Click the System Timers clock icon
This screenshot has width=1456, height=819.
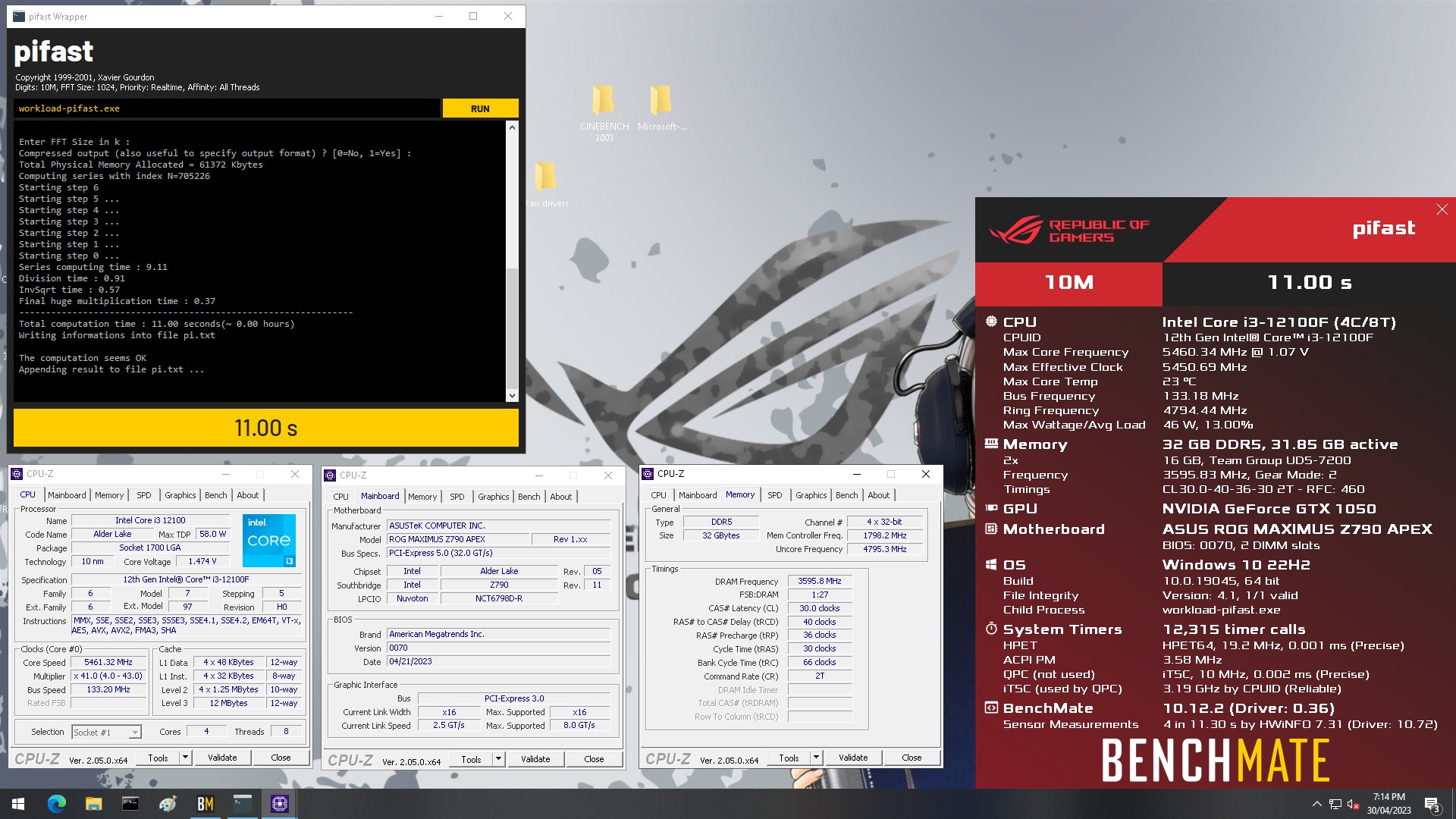[991, 629]
